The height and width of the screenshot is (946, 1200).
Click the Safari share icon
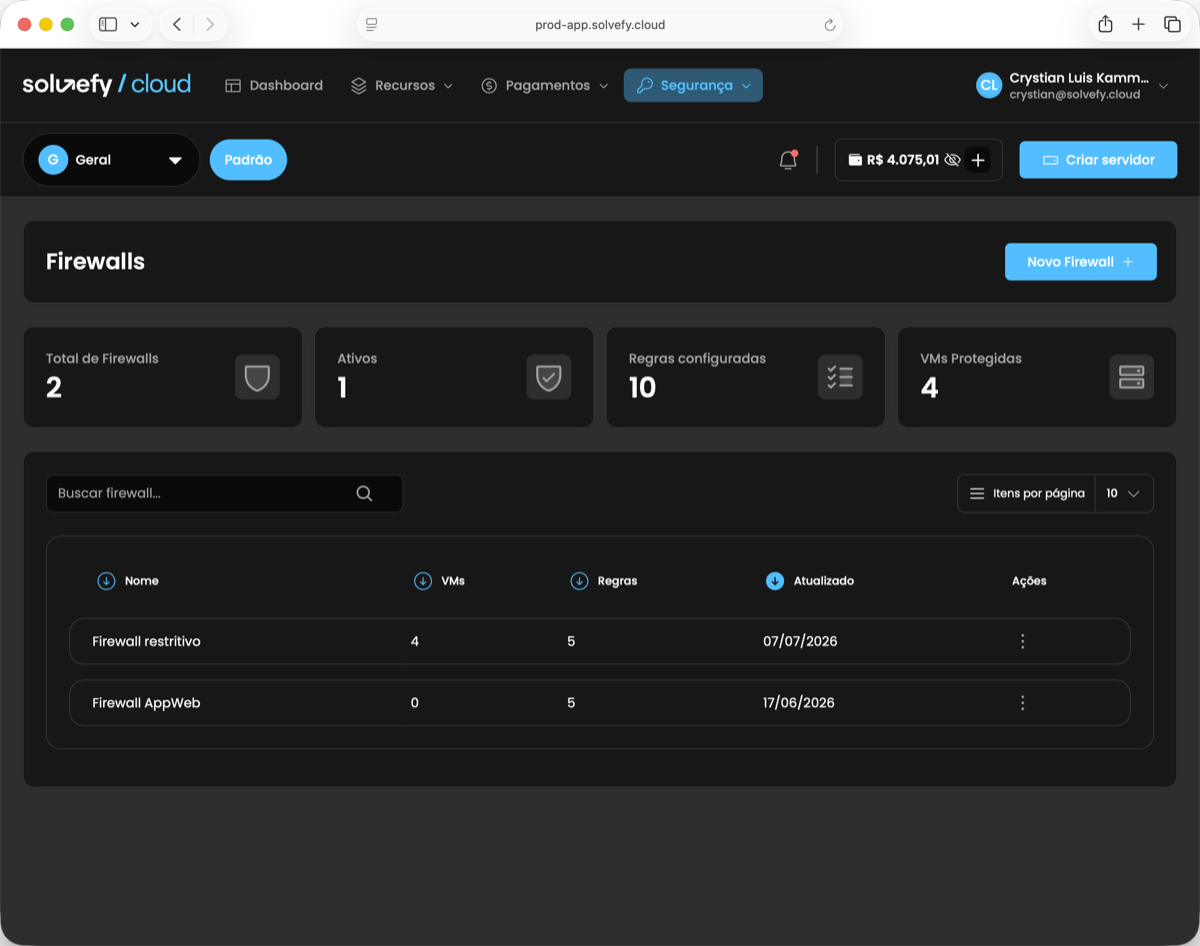(1105, 24)
